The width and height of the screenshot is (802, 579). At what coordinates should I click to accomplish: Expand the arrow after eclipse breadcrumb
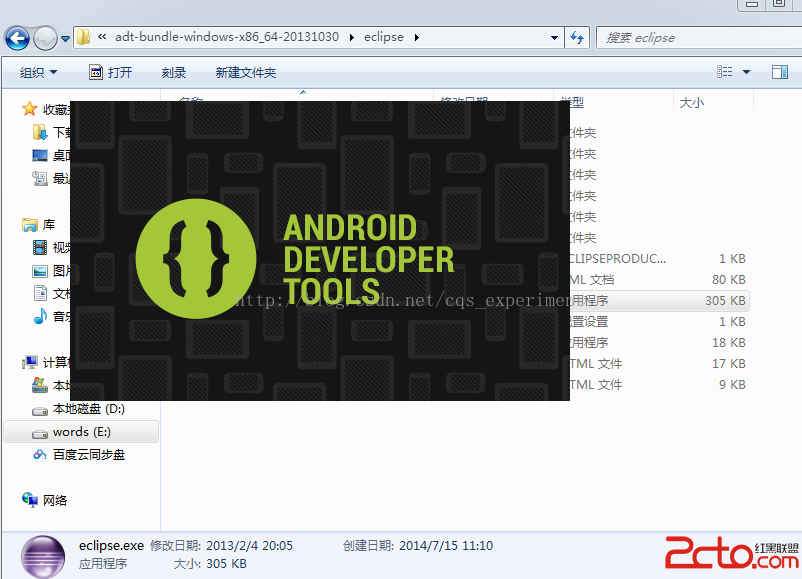(x=416, y=37)
